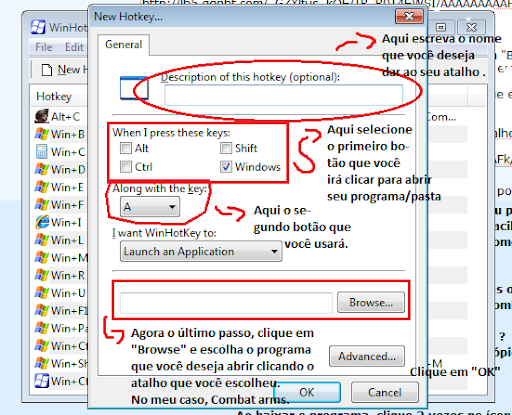Select the Win+B hotkey icon
This screenshot has width=512, height=415.
(42, 134)
